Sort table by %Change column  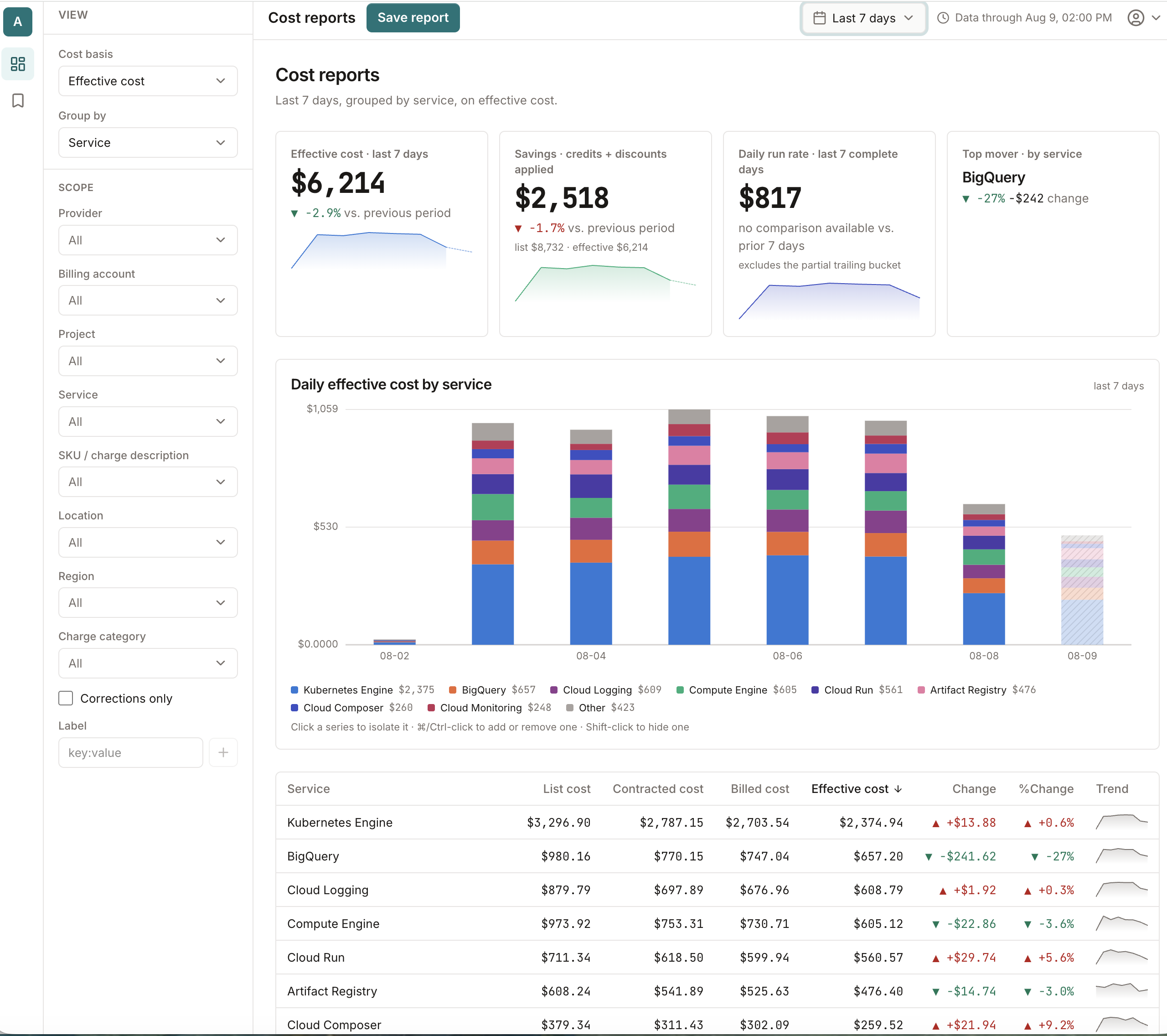[1046, 789]
